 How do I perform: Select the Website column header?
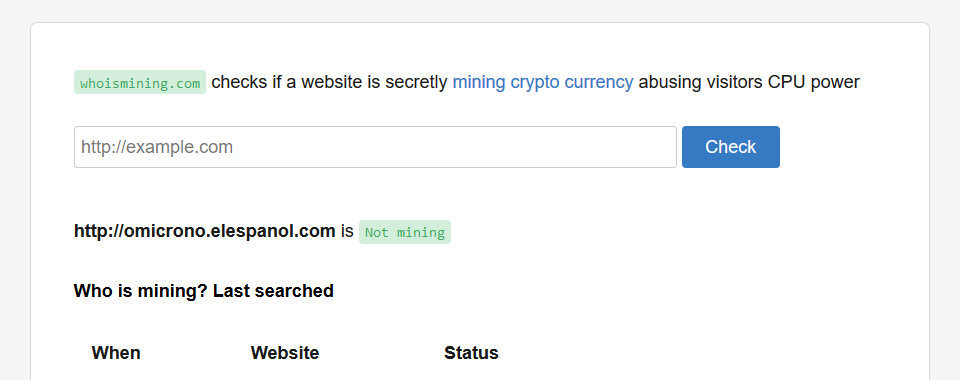pyautogui.click(x=285, y=353)
